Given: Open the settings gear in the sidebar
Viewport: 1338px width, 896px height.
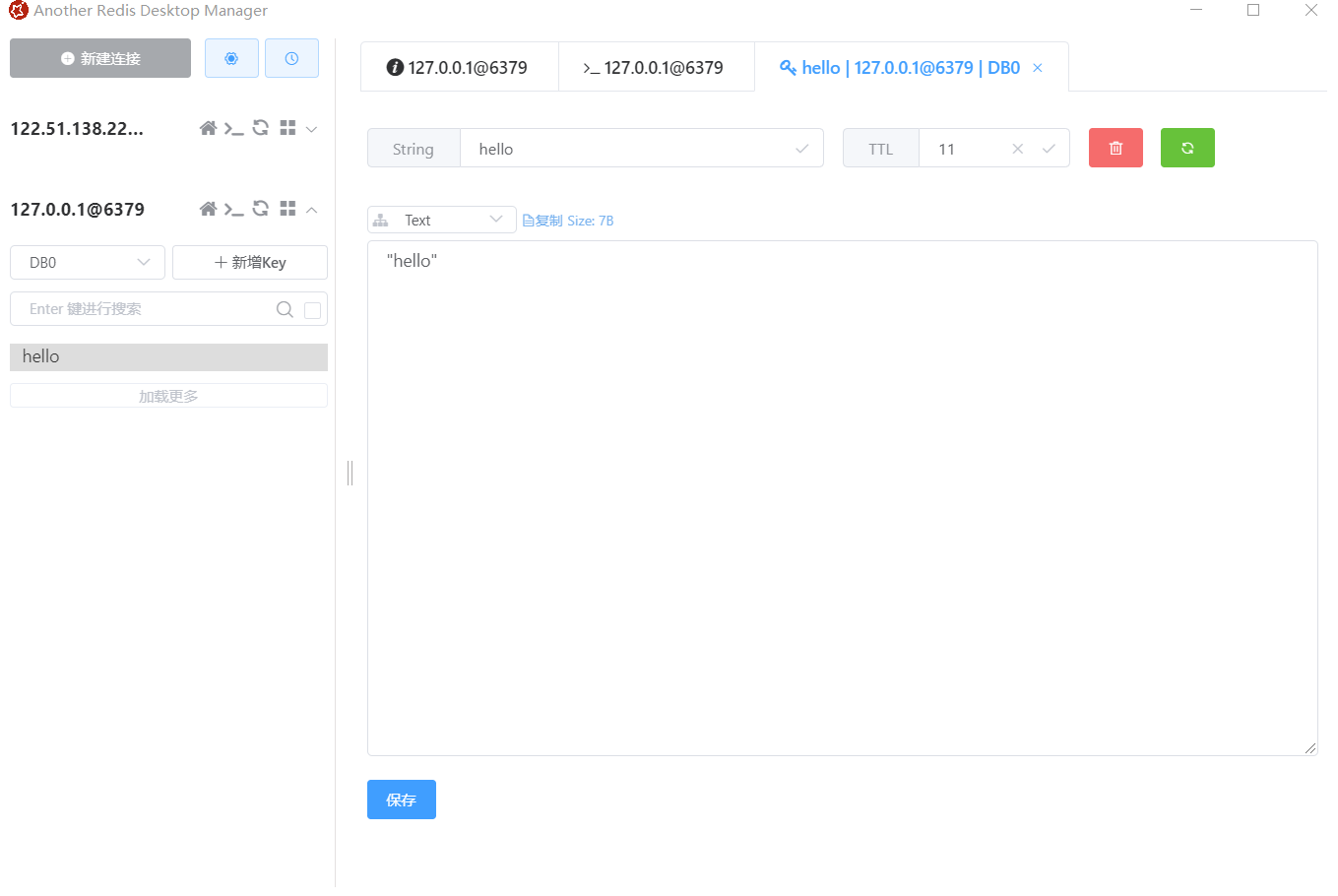Looking at the screenshot, I should (x=231, y=58).
